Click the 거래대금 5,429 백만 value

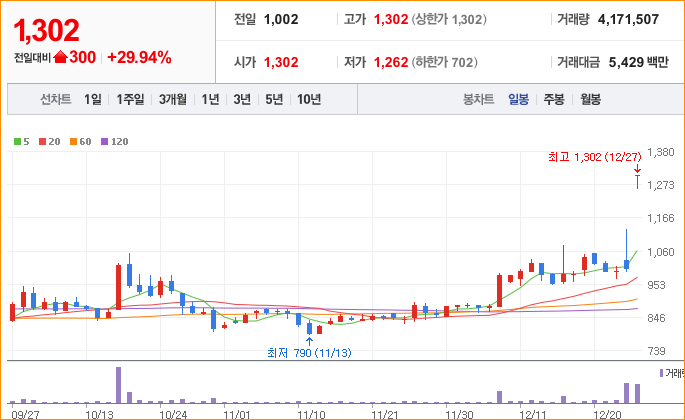point(639,62)
